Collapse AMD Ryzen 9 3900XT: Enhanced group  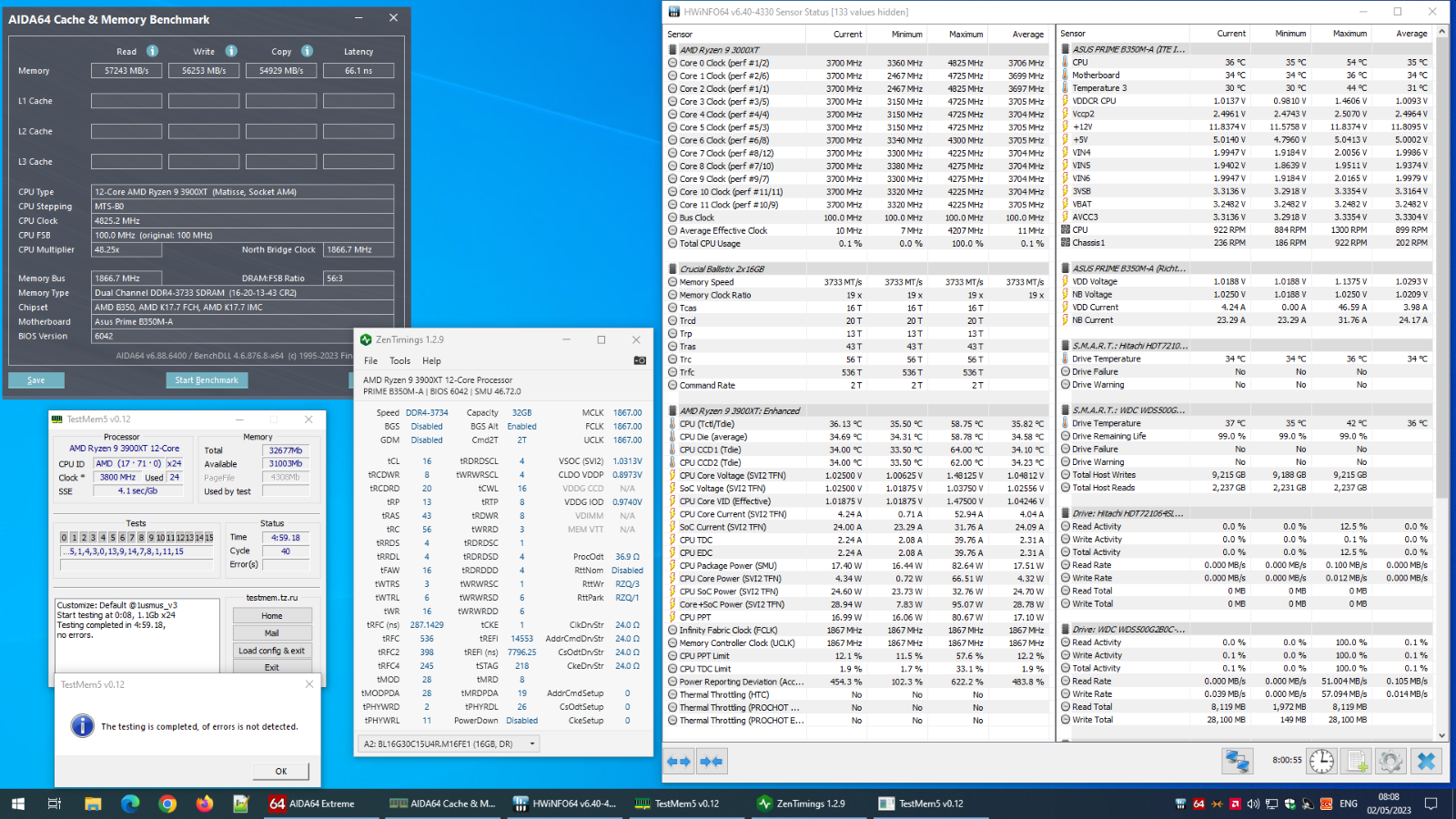(x=672, y=411)
